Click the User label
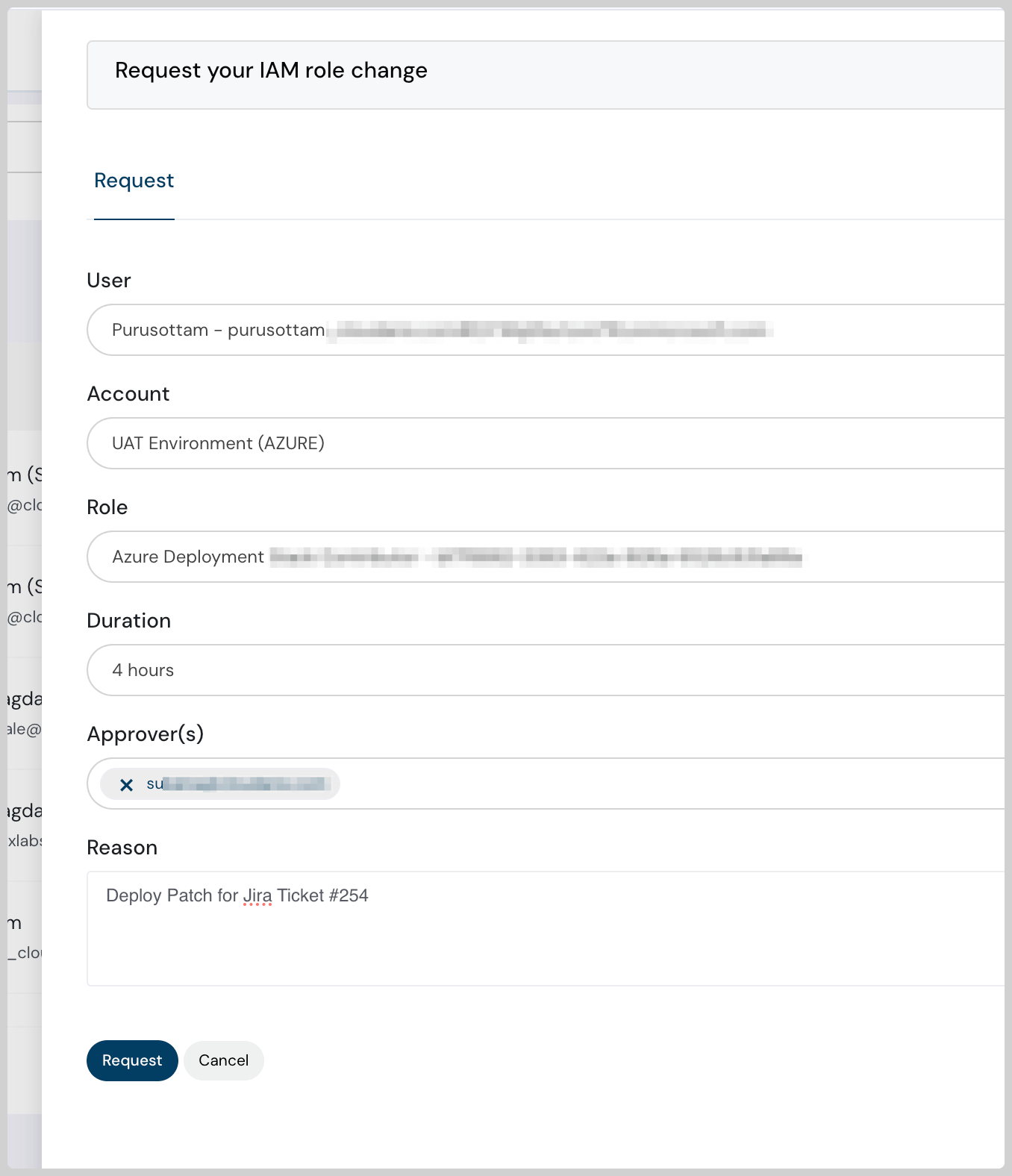The image size is (1012, 1176). click(x=109, y=281)
